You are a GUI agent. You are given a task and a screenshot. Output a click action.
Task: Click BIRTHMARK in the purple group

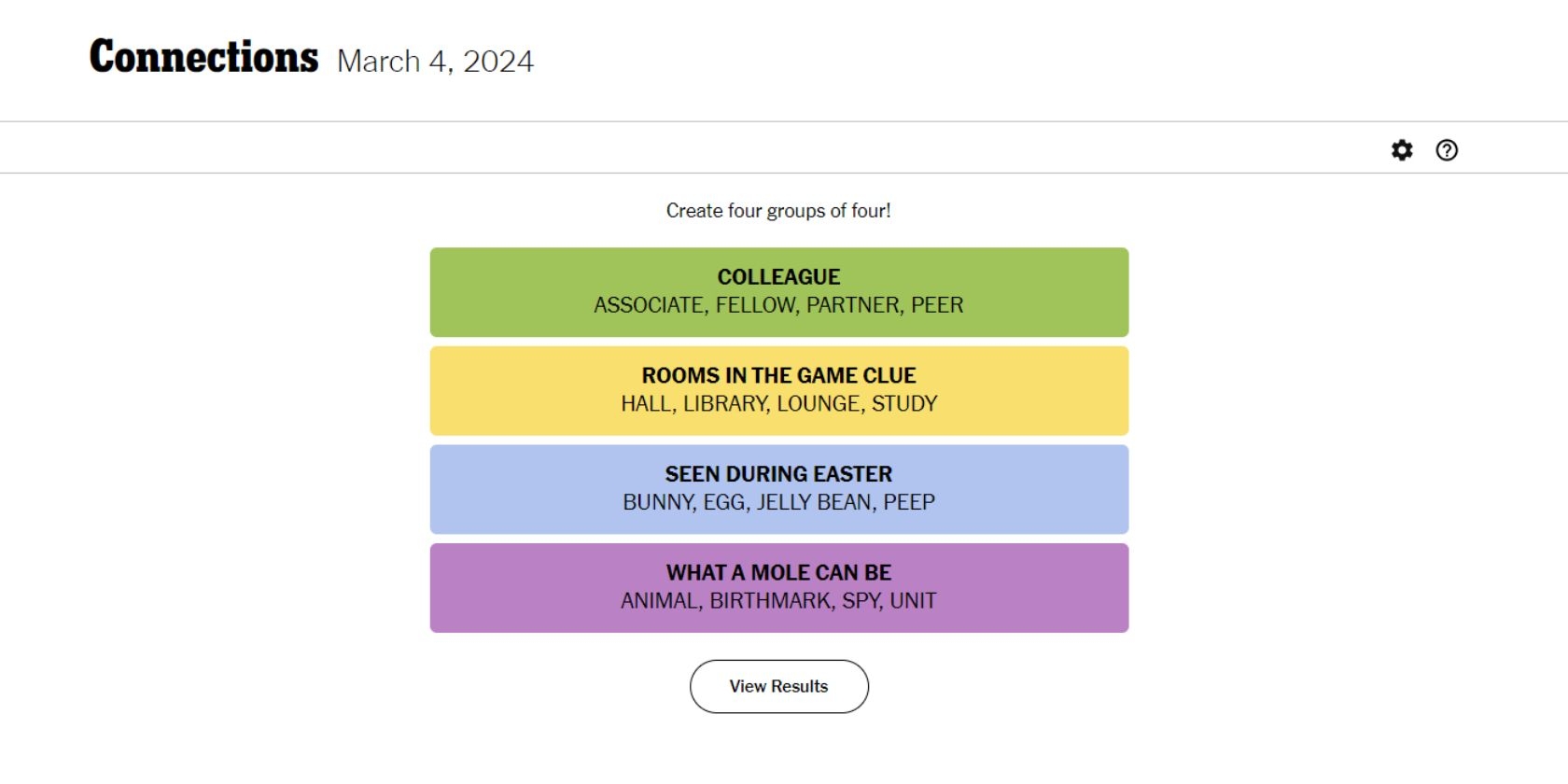click(x=773, y=600)
